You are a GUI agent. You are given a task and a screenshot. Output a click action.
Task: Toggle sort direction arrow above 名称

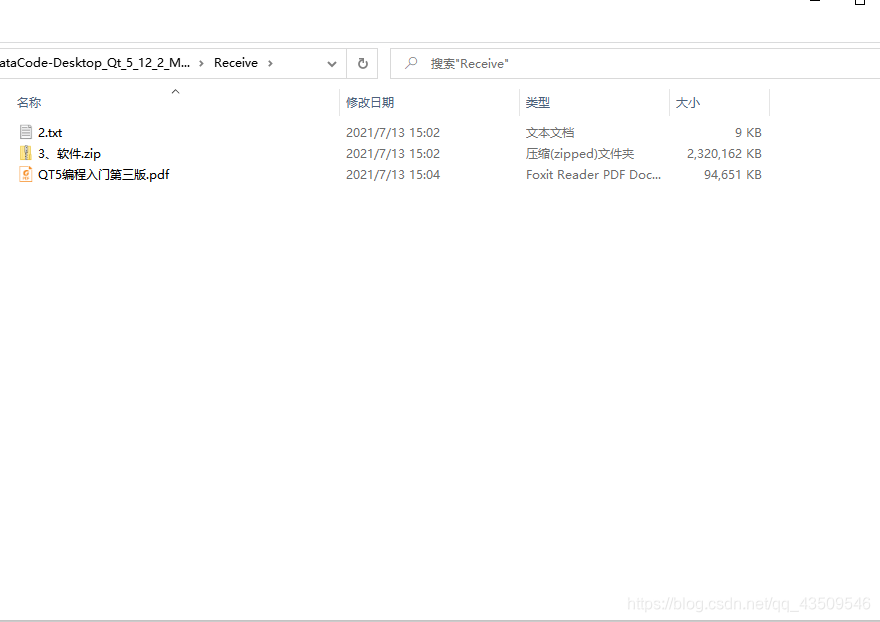click(x=175, y=92)
